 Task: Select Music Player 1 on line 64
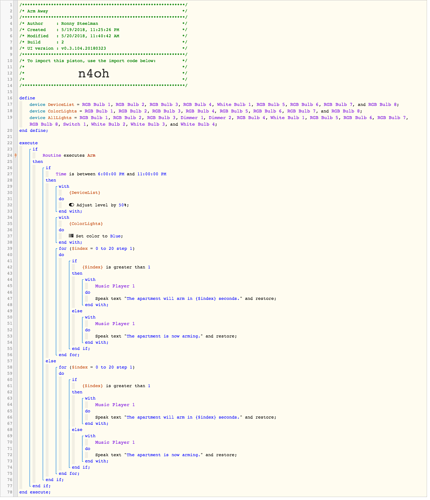point(115,405)
